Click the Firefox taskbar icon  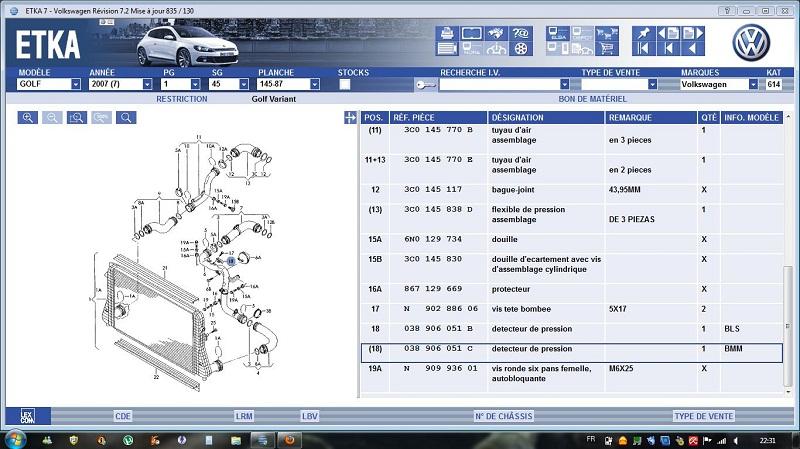tap(289, 440)
